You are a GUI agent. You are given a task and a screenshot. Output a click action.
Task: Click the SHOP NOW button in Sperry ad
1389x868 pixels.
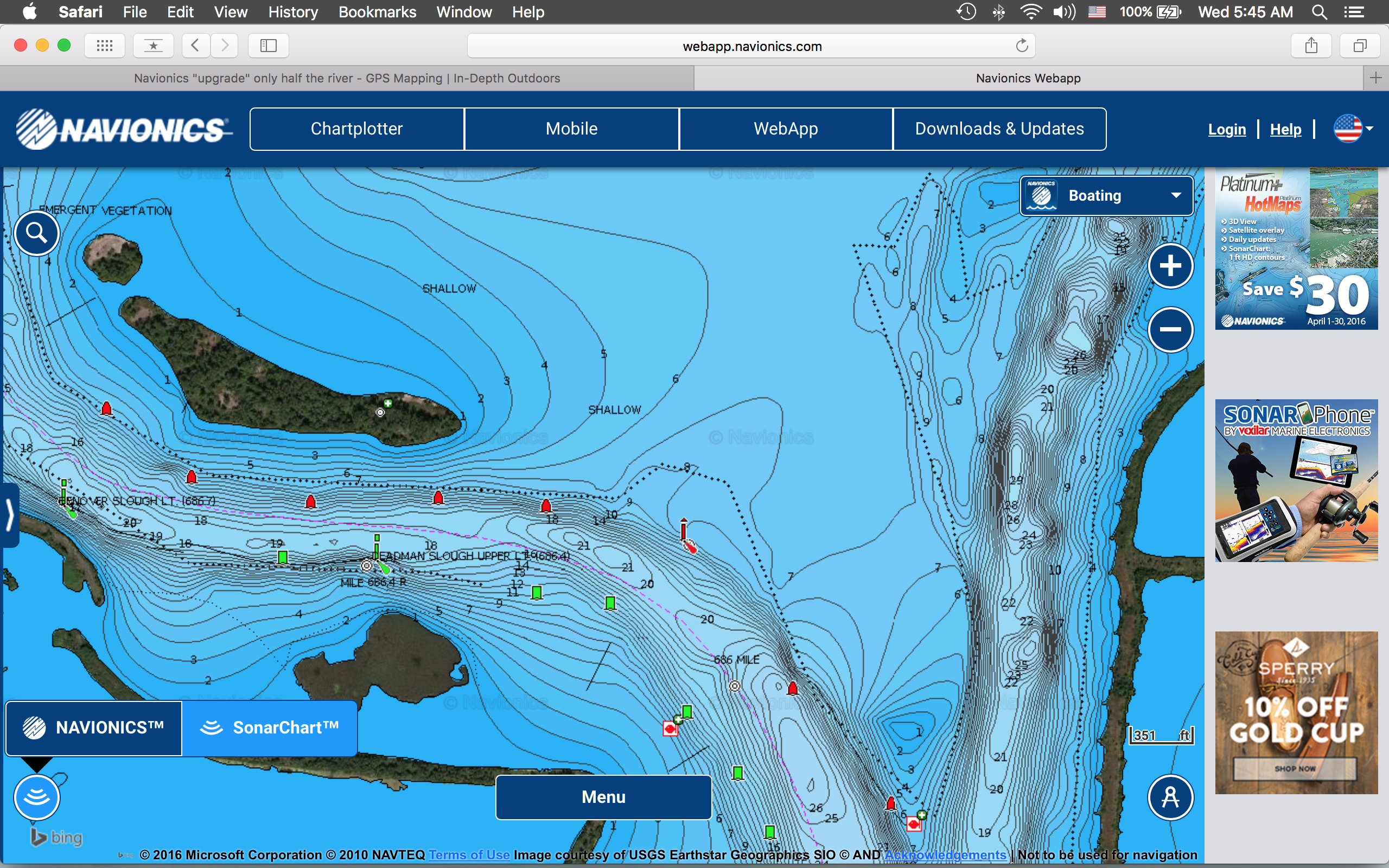pos(1295,769)
